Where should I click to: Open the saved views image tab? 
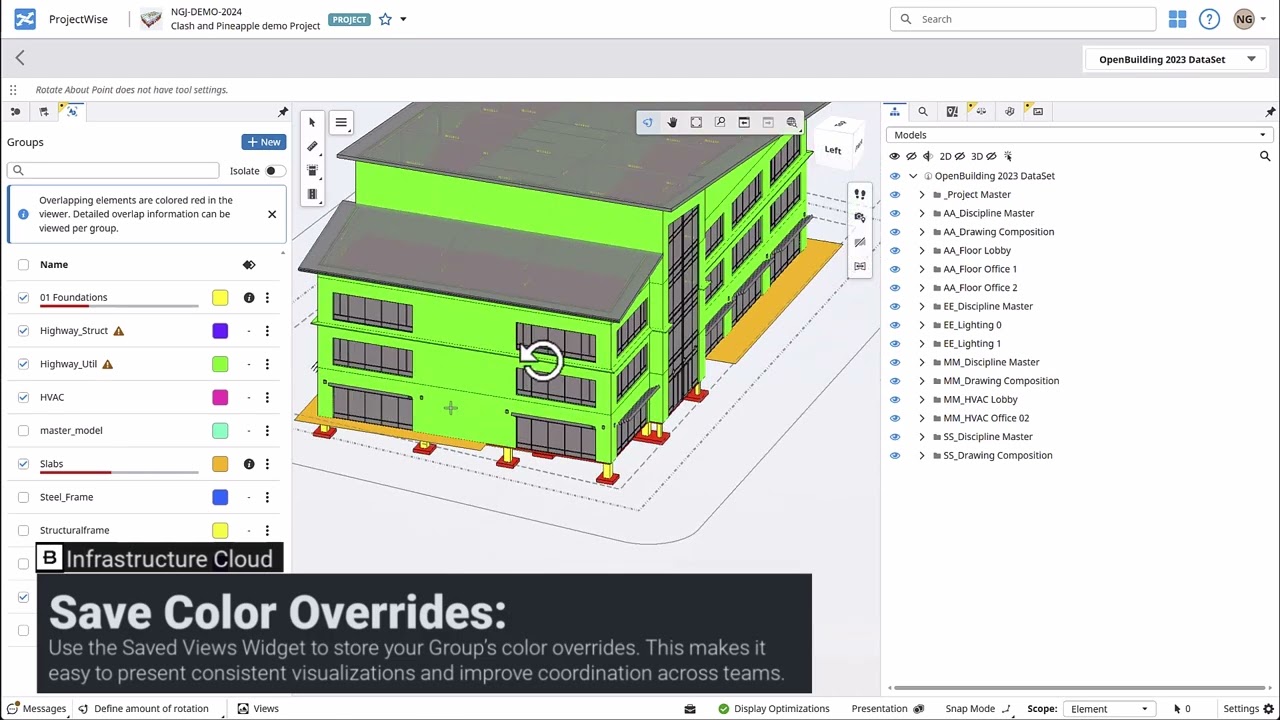(x=1038, y=112)
